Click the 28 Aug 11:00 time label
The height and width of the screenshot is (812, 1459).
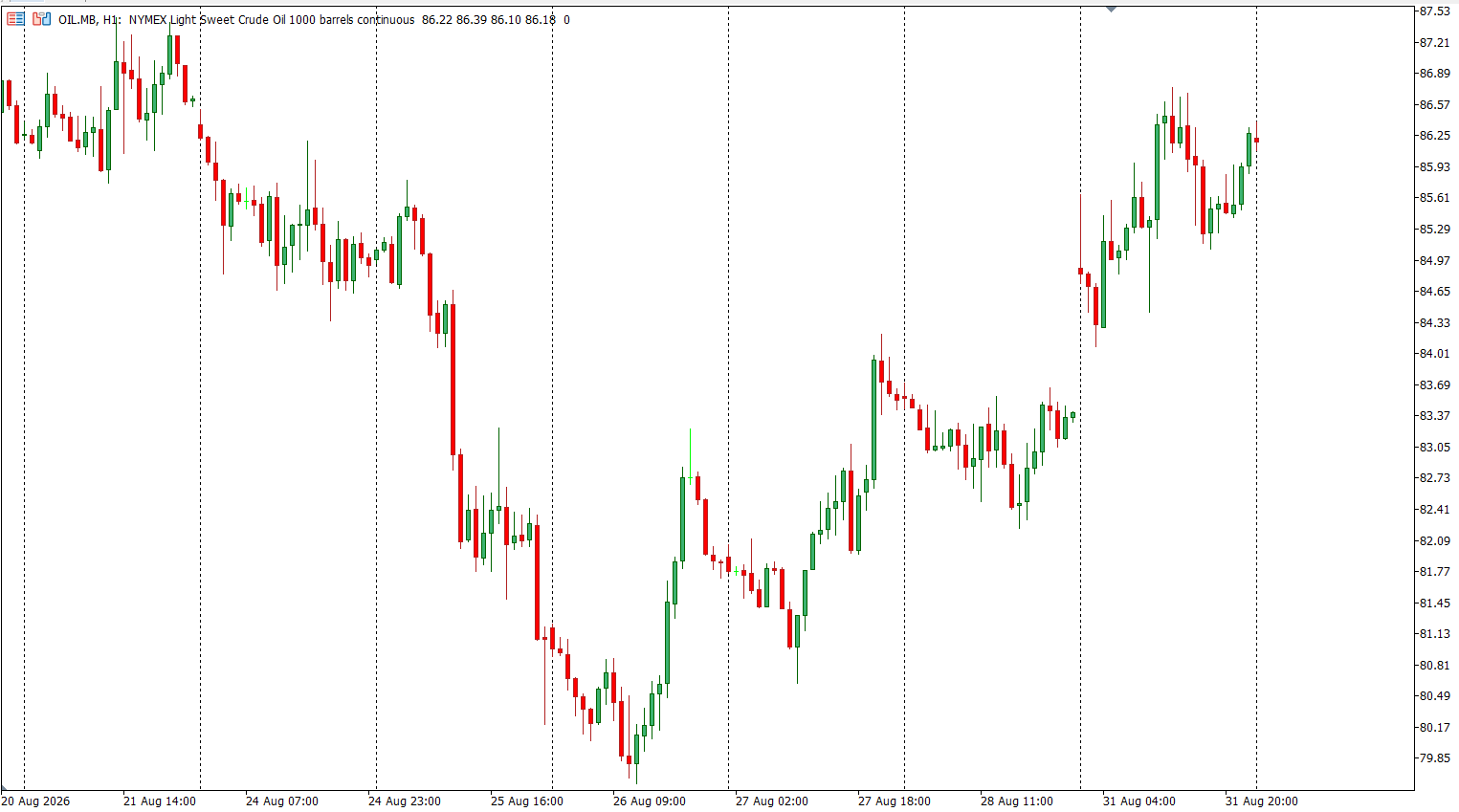pyautogui.click(x=1016, y=801)
